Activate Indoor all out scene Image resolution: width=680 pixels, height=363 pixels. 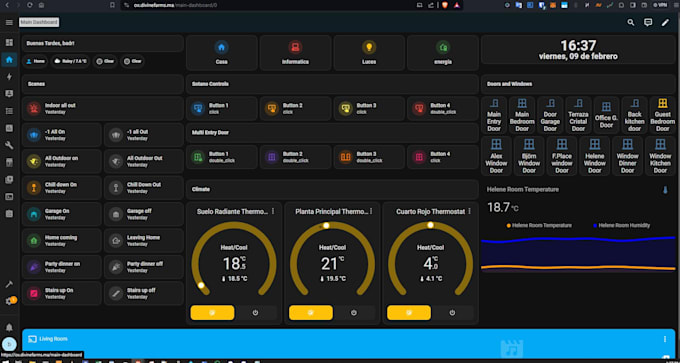pyautogui.click(x=103, y=108)
